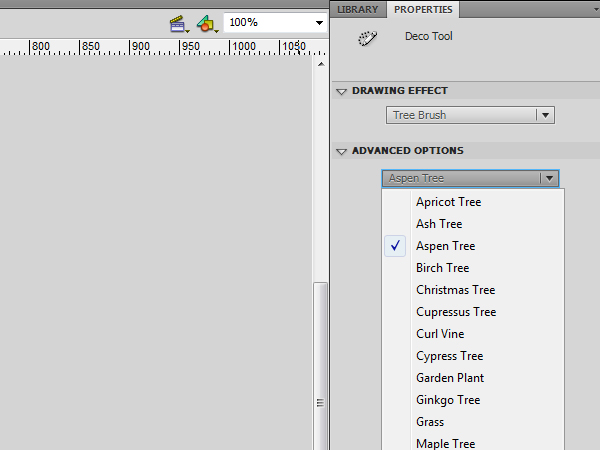Open the Edit Scene clapperboard icon
Screen dimensions: 600x450
tap(179, 24)
